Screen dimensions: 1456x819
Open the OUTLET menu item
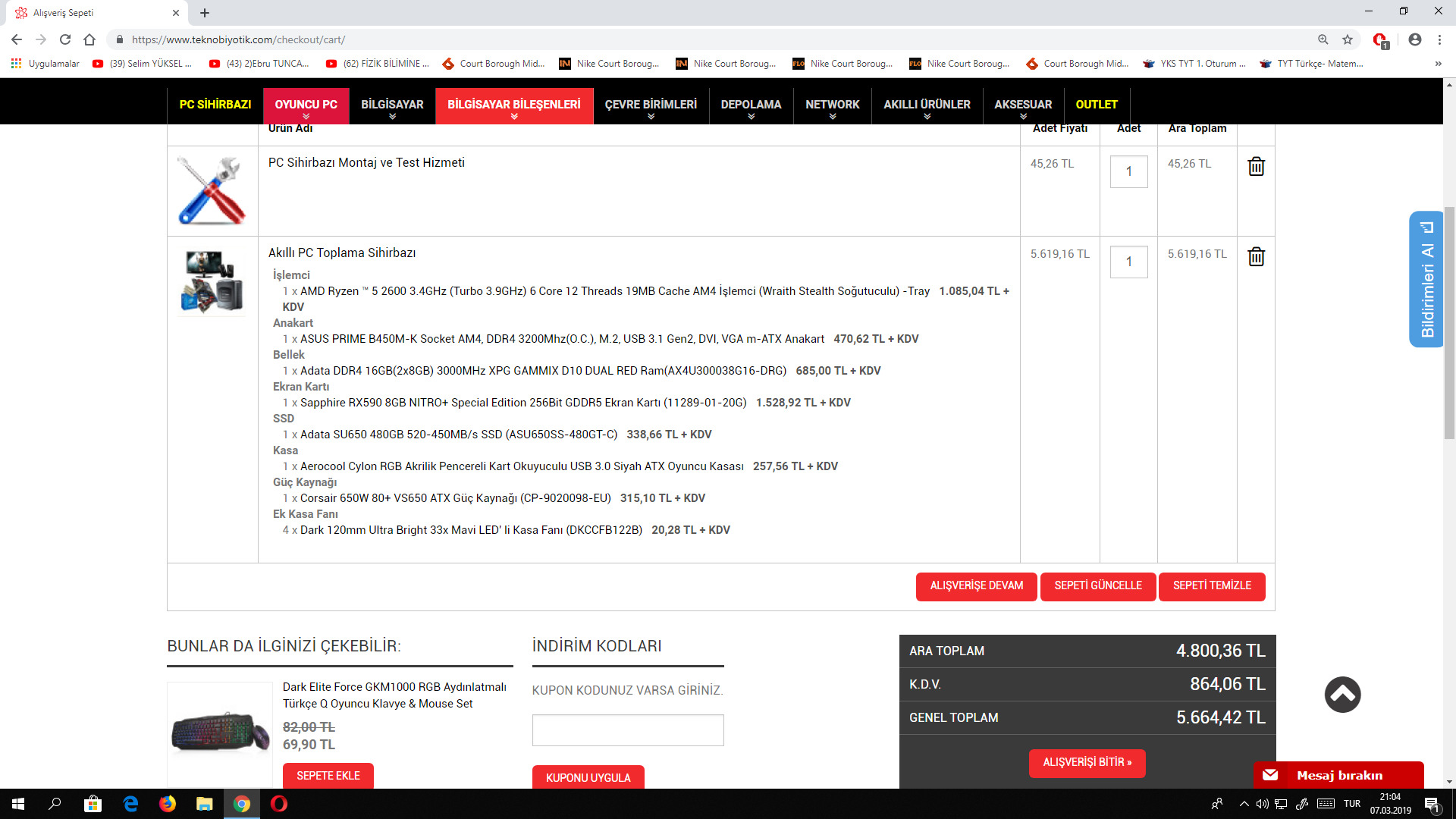[1096, 105]
